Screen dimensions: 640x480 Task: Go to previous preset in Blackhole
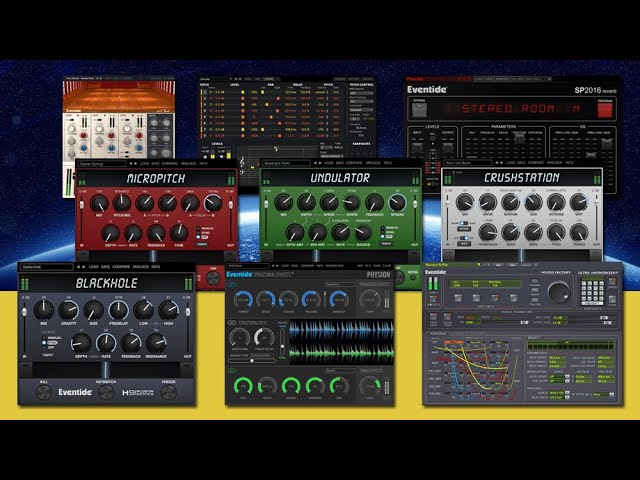click(x=78, y=267)
